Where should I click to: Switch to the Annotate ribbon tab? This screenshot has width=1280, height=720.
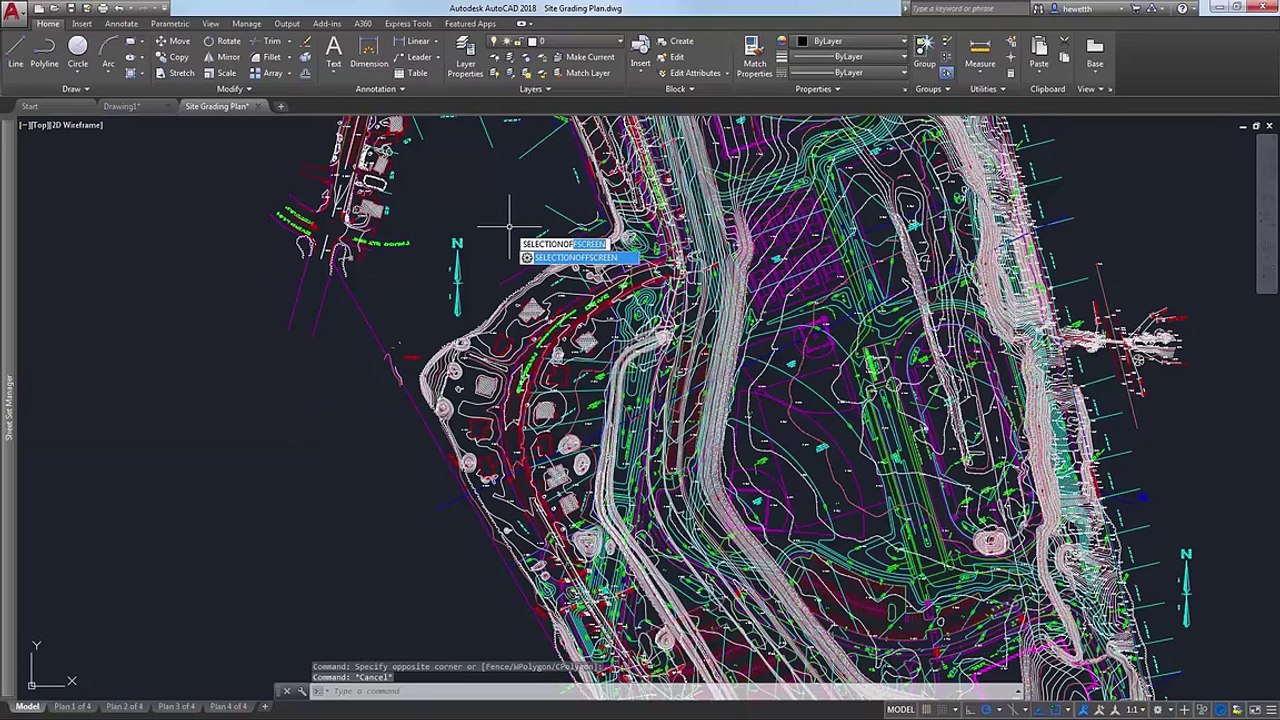[121, 24]
